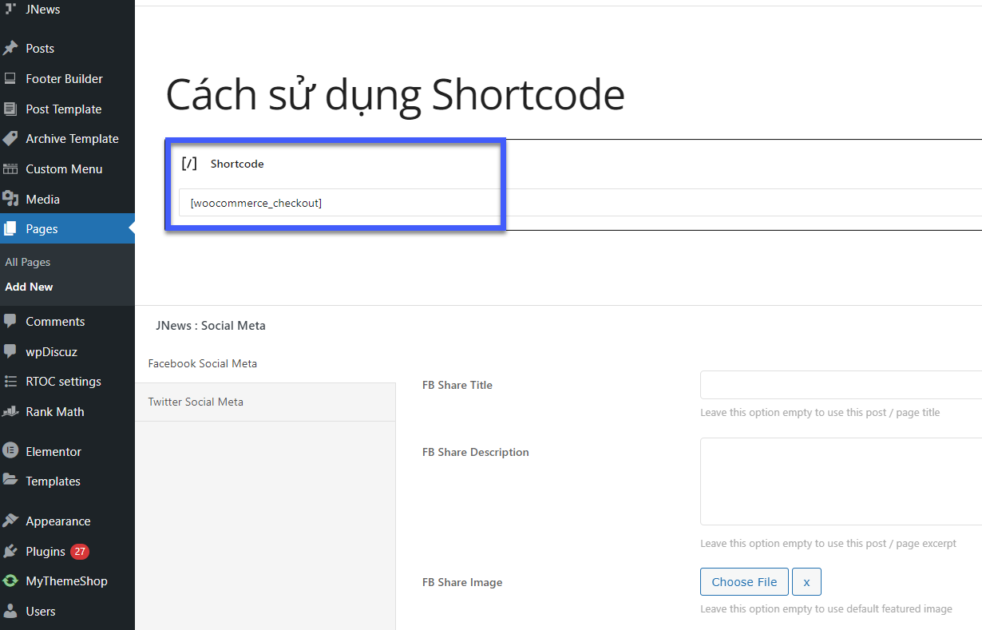Click the wpDiscuz comments icon

click(12, 351)
